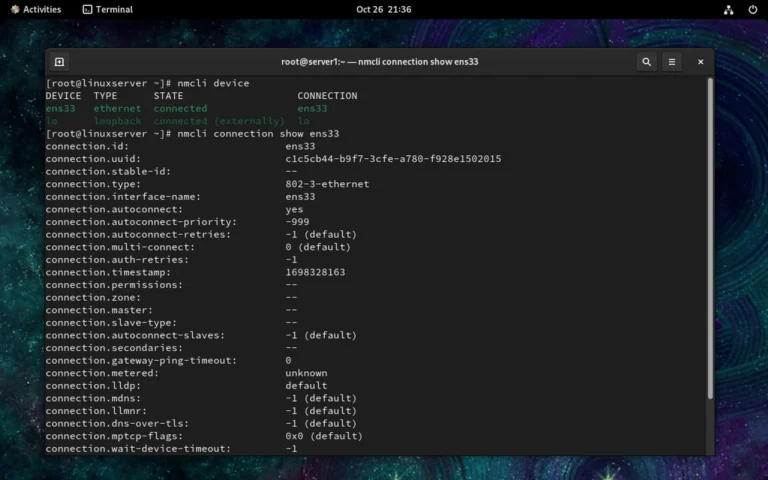Viewport: 768px width, 480px height.
Task: Click the connection.uuid value text
Action: tap(393, 159)
